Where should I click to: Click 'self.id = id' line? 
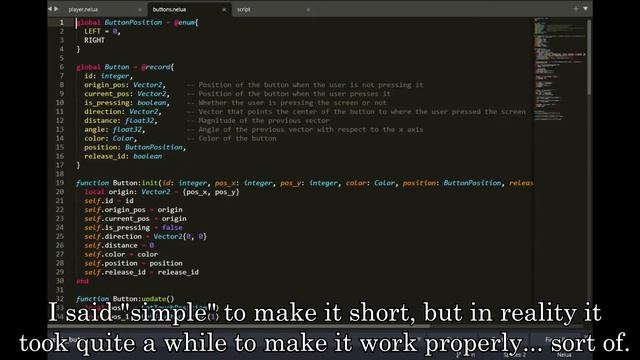click(109, 201)
